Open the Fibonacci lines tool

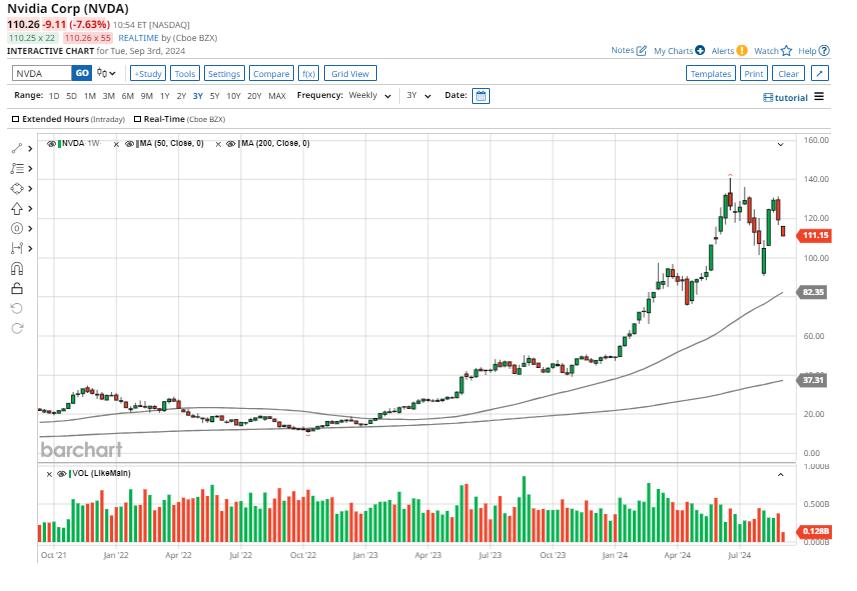[x=17, y=168]
